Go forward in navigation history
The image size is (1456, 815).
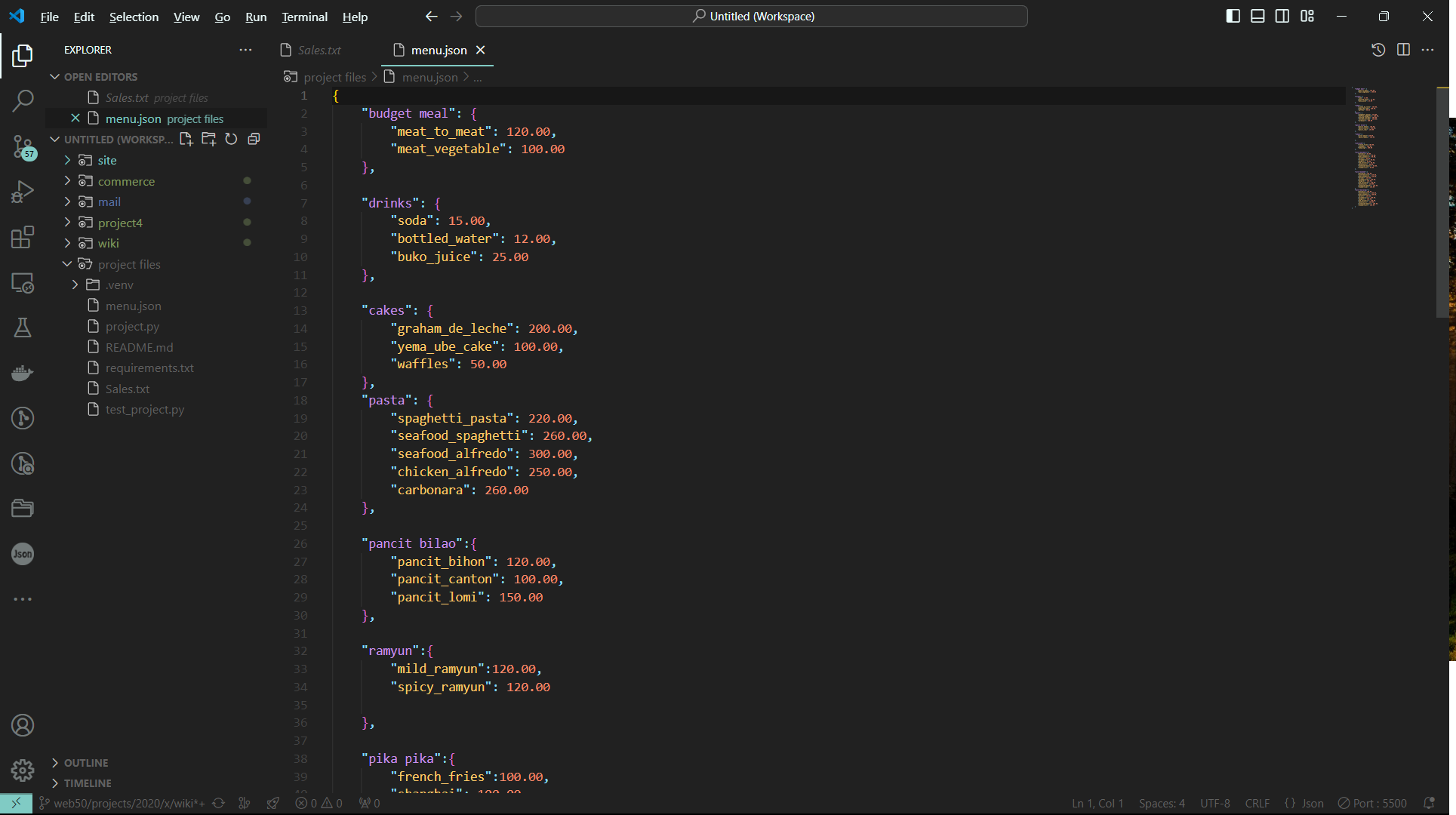click(457, 16)
